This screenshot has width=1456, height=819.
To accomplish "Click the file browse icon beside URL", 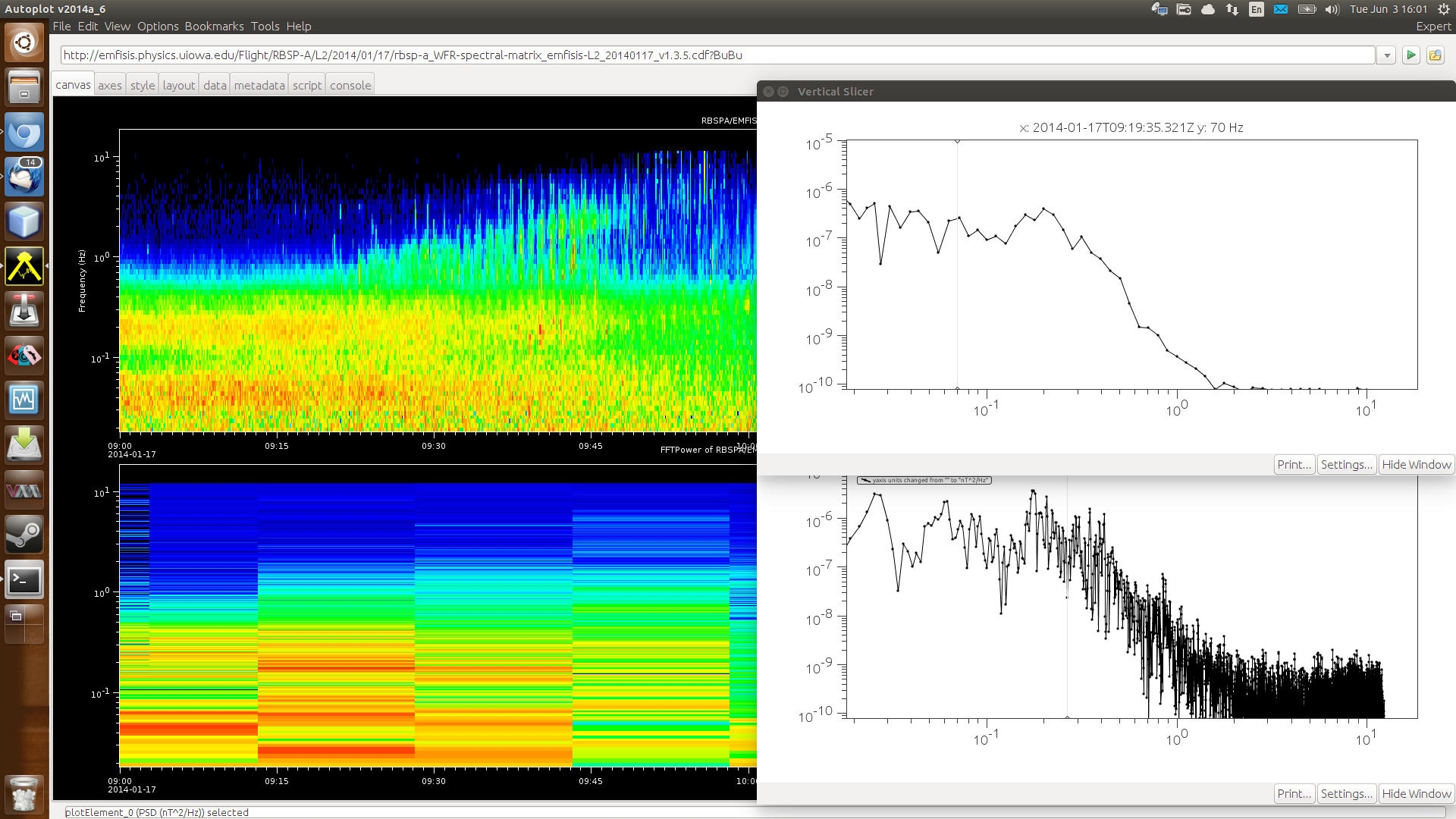I will tap(1435, 55).
